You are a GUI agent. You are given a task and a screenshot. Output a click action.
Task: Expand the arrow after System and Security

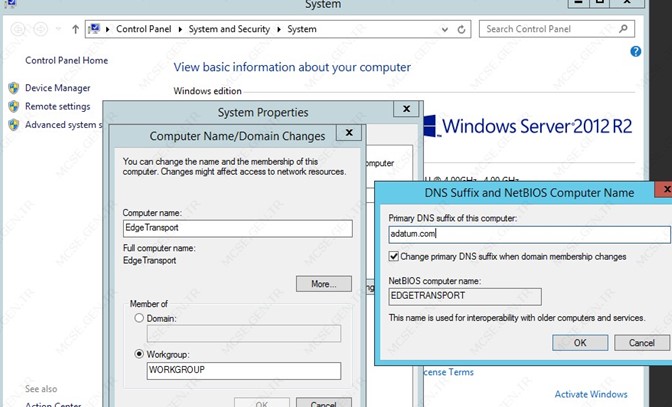click(279, 29)
